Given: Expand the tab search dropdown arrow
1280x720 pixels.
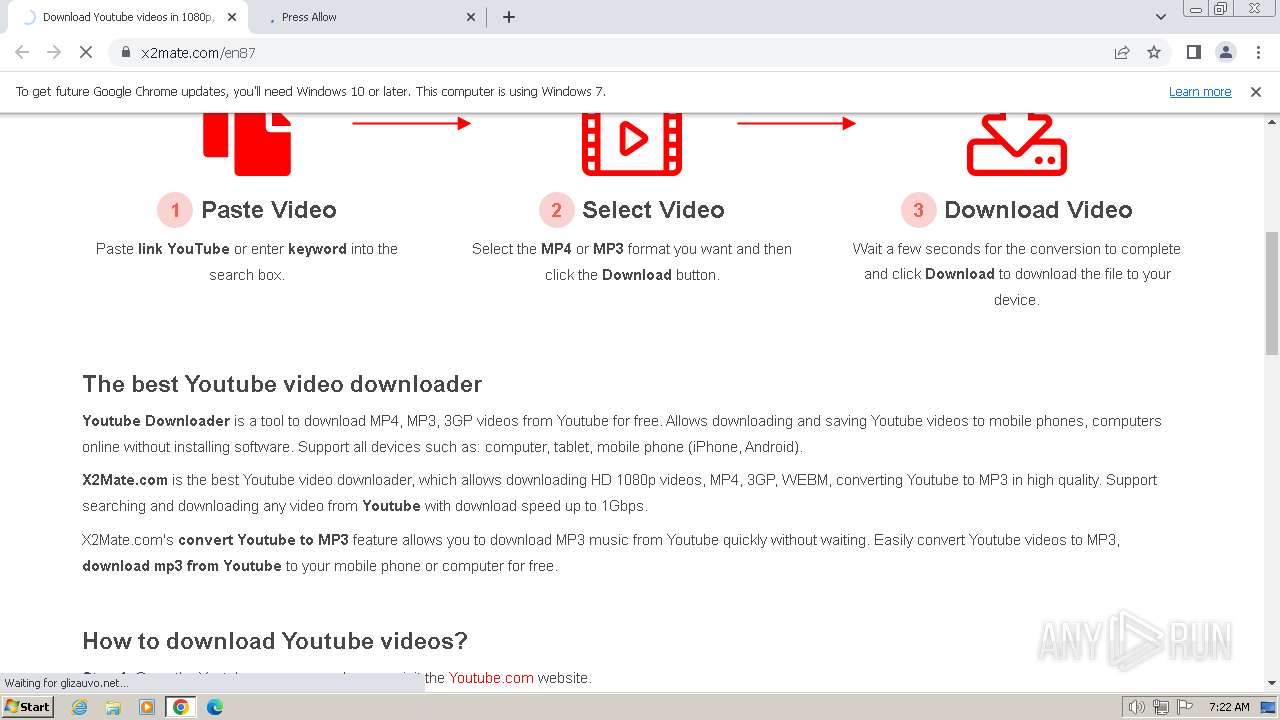Looking at the screenshot, I should pyautogui.click(x=1161, y=17).
